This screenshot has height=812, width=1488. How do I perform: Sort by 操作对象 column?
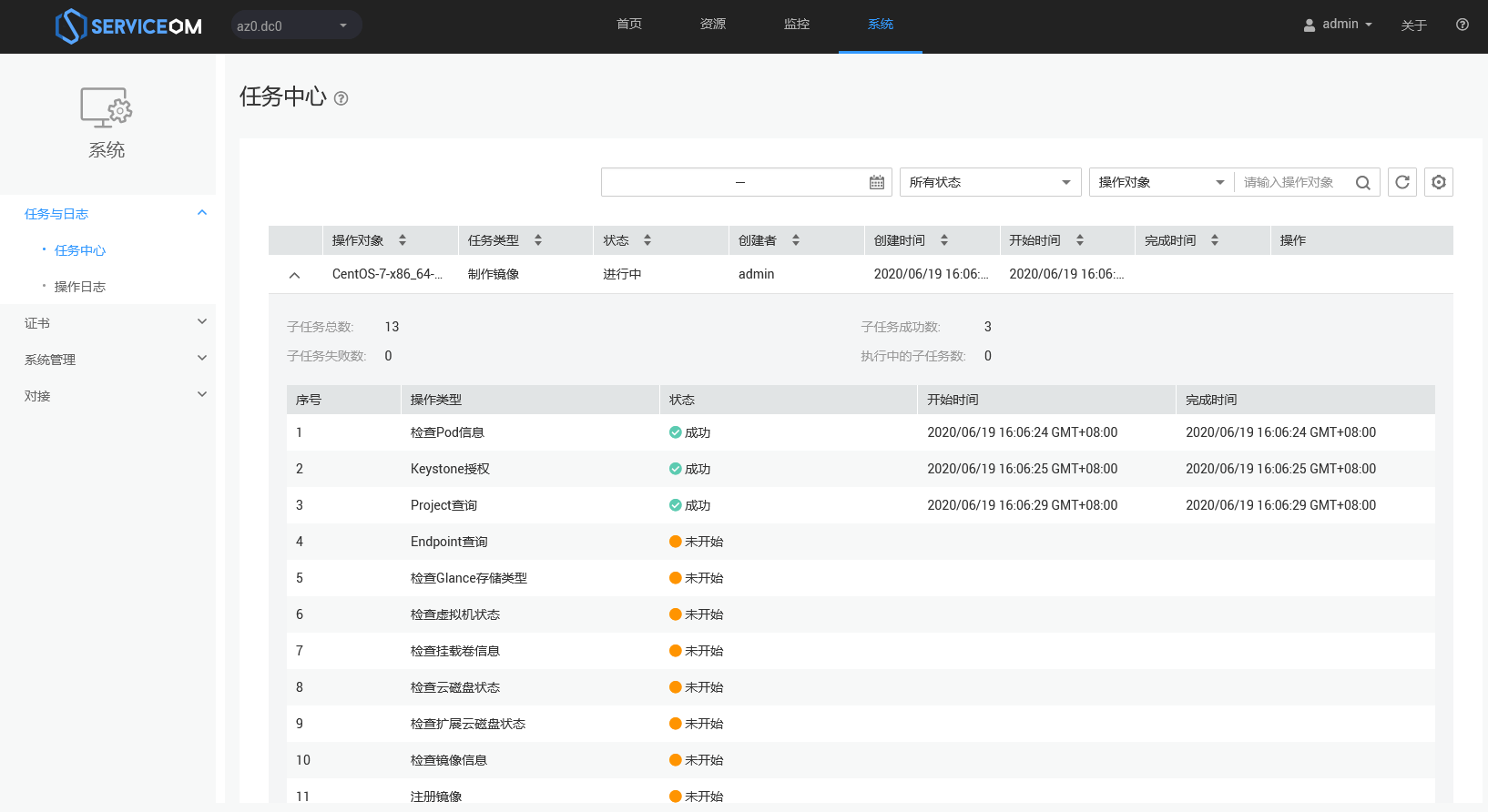pos(403,240)
